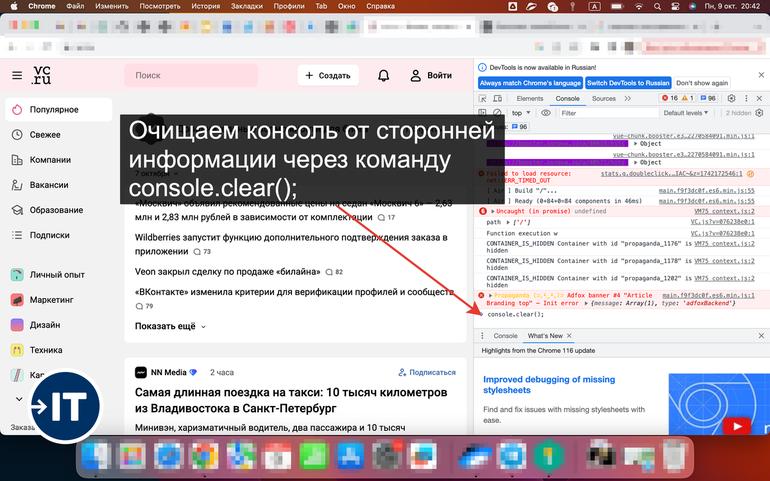Click the NN Media avatar
The image size is (770, 481).
click(141, 372)
